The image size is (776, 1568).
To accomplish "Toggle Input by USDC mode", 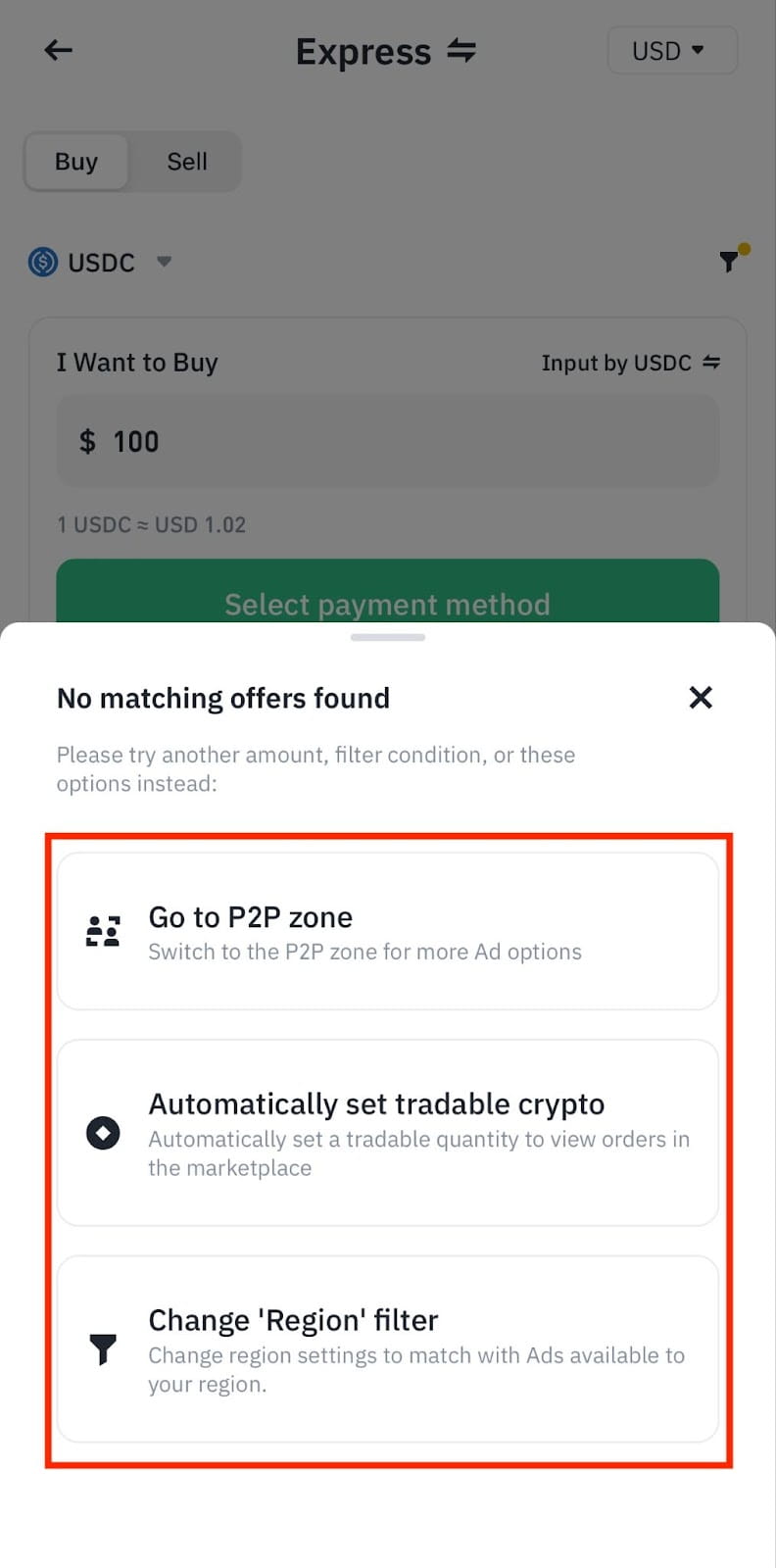I will click(630, 363).
